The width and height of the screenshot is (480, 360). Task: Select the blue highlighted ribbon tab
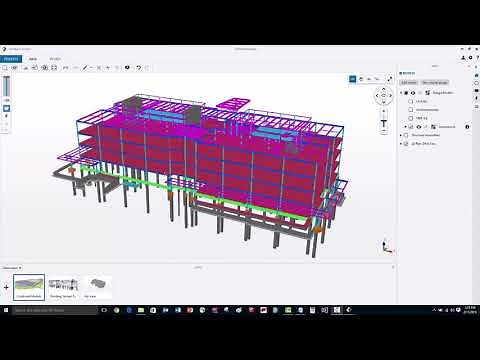coord(11,59)
